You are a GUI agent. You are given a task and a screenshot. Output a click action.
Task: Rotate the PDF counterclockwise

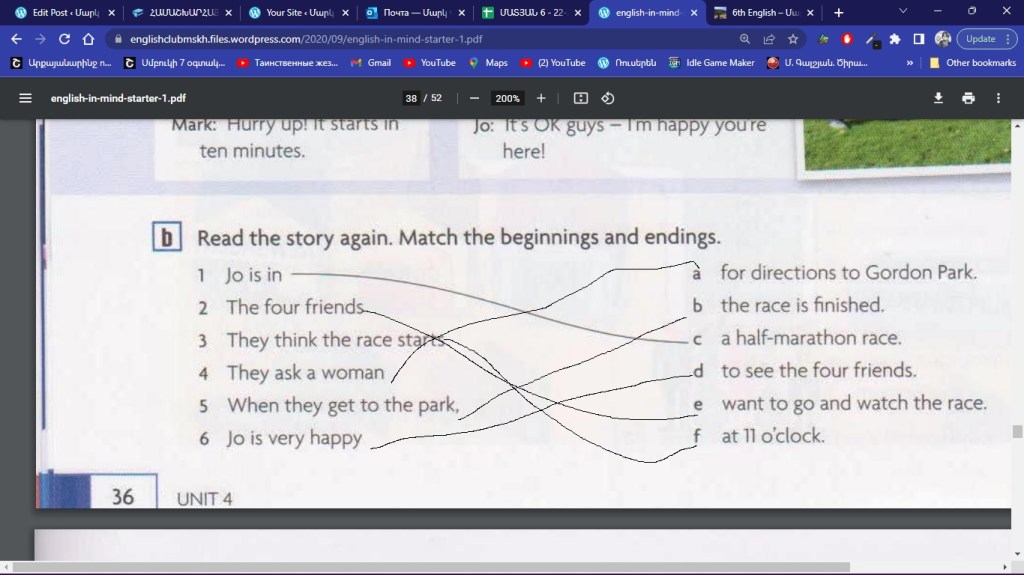point(607,98)
